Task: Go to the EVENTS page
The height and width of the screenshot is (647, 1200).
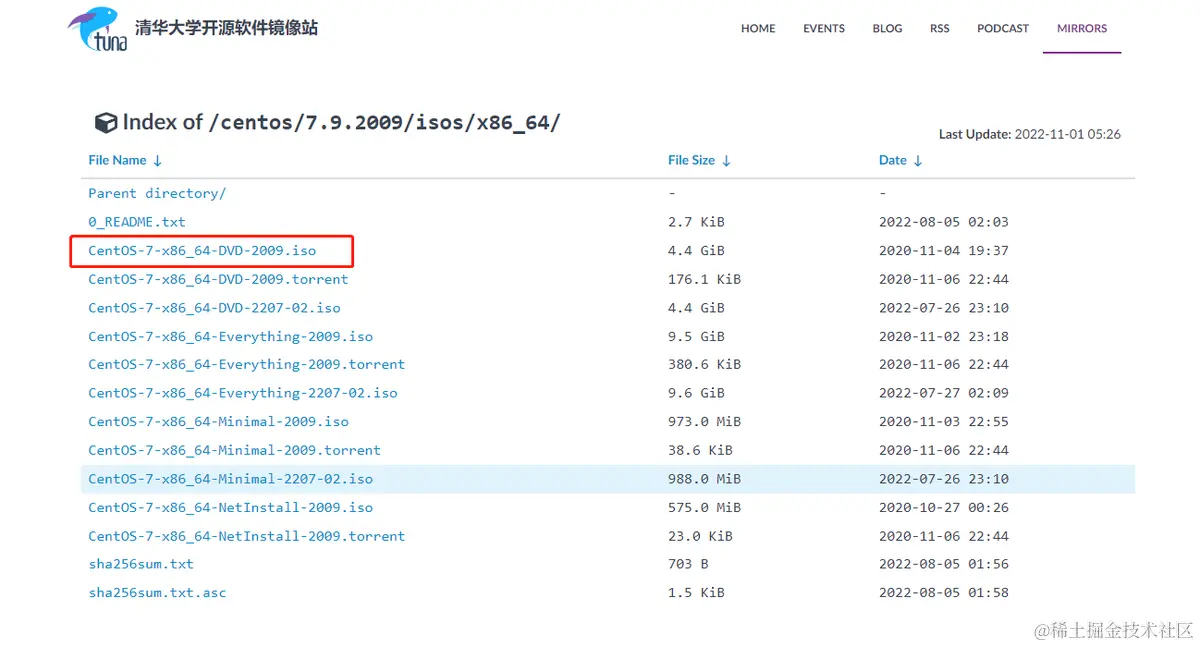Action: (824, 29)
